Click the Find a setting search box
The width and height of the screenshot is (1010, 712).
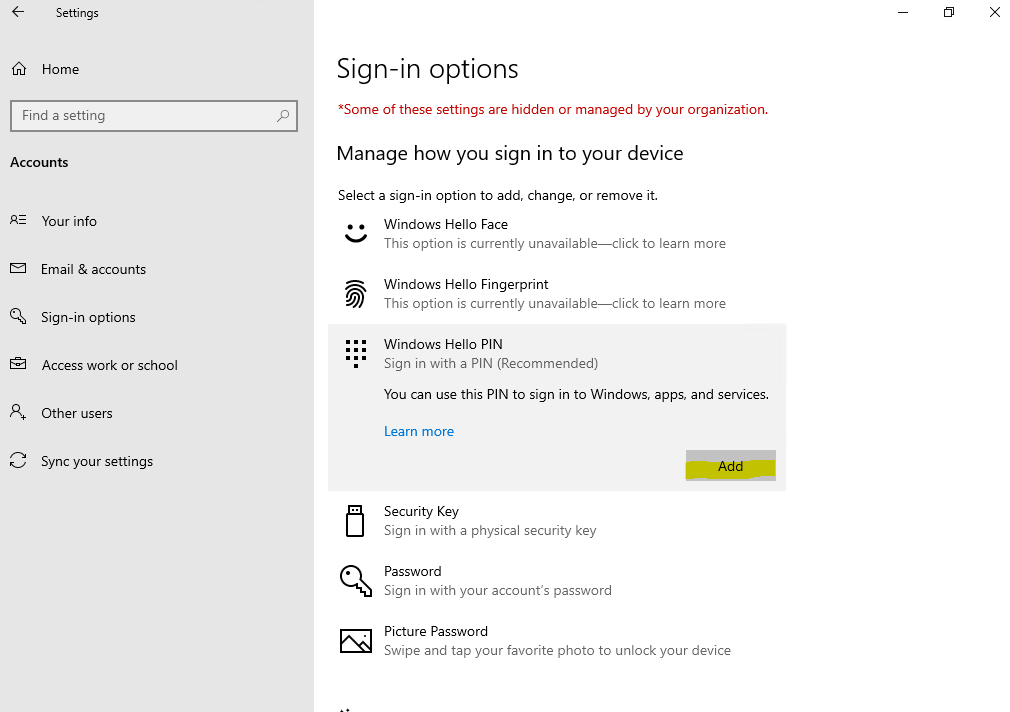[154, 116]
